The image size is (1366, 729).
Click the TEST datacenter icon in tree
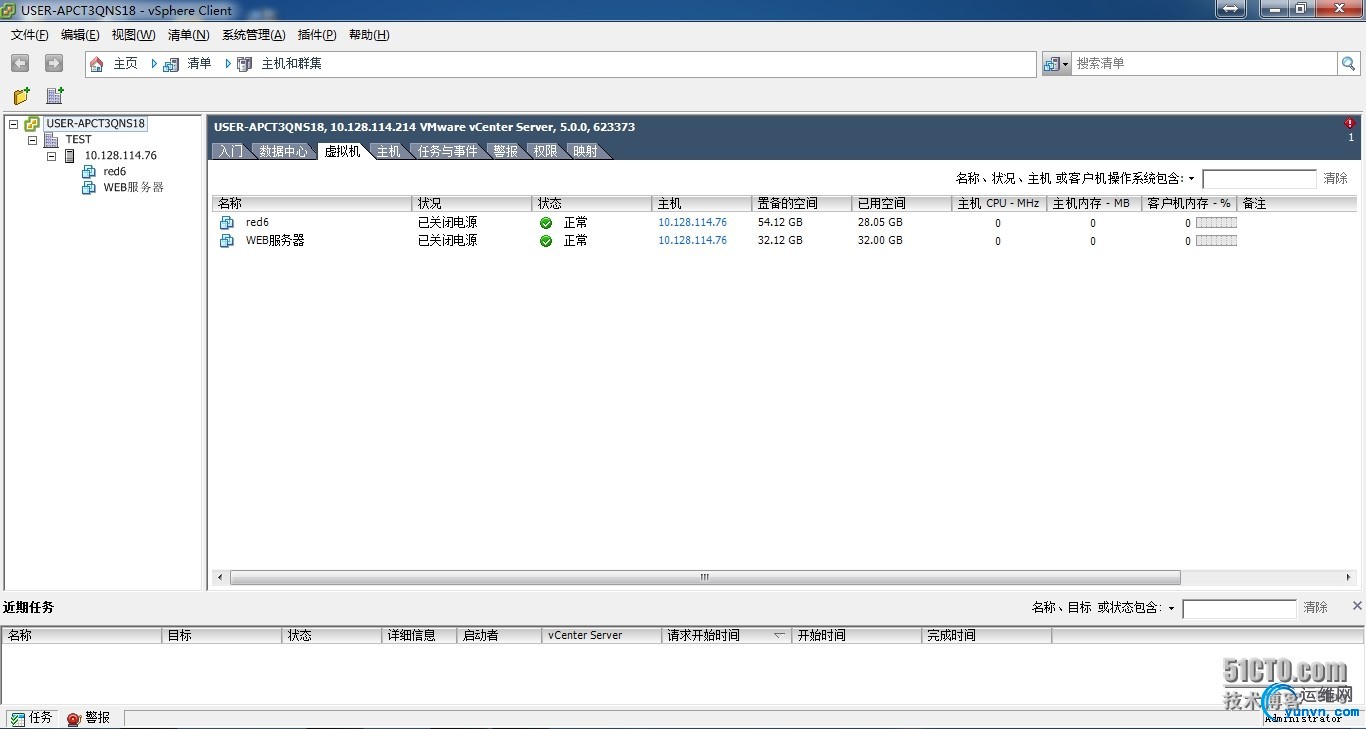[x=51, y=140]
